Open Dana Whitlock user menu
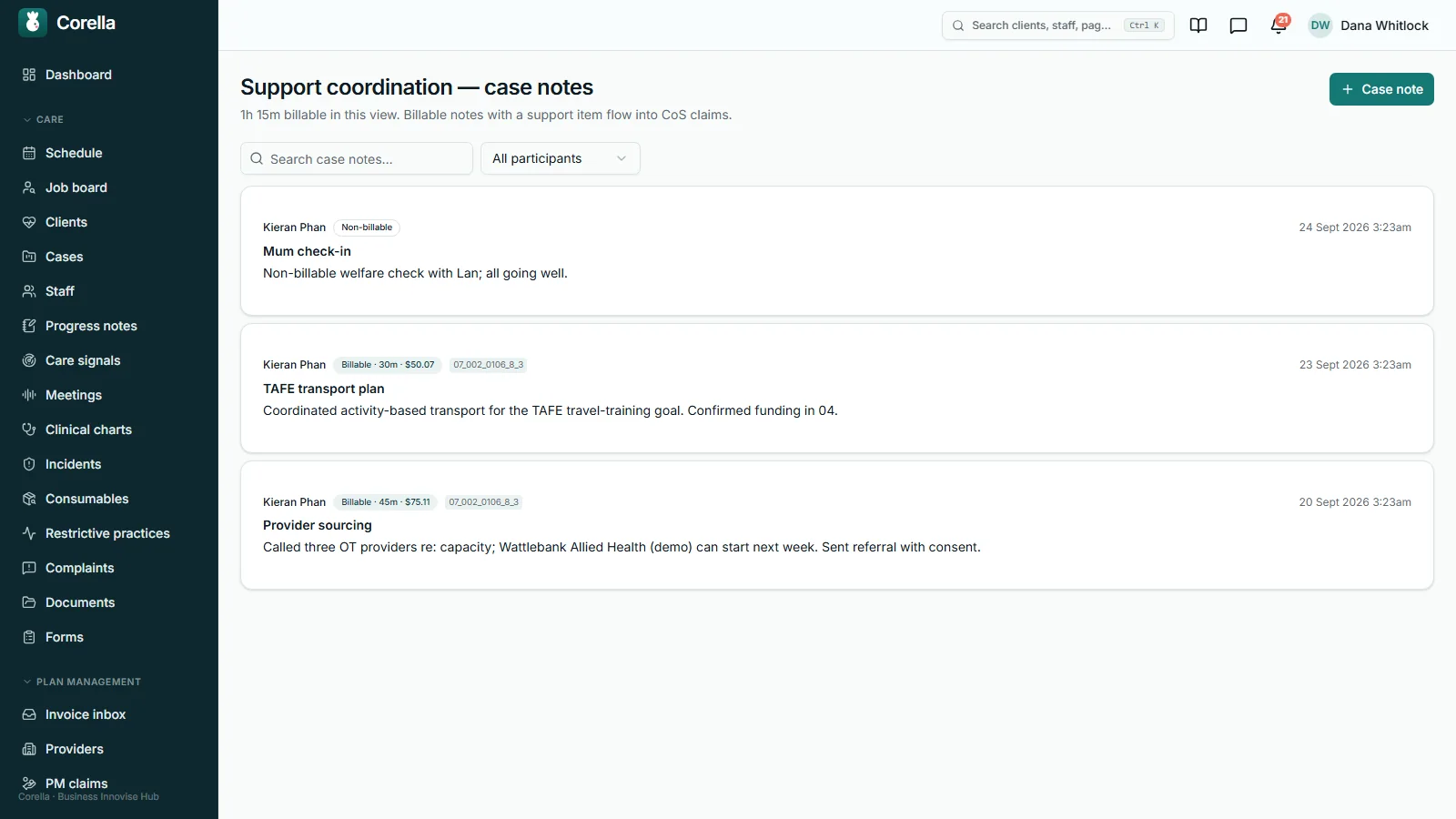 1369,25
